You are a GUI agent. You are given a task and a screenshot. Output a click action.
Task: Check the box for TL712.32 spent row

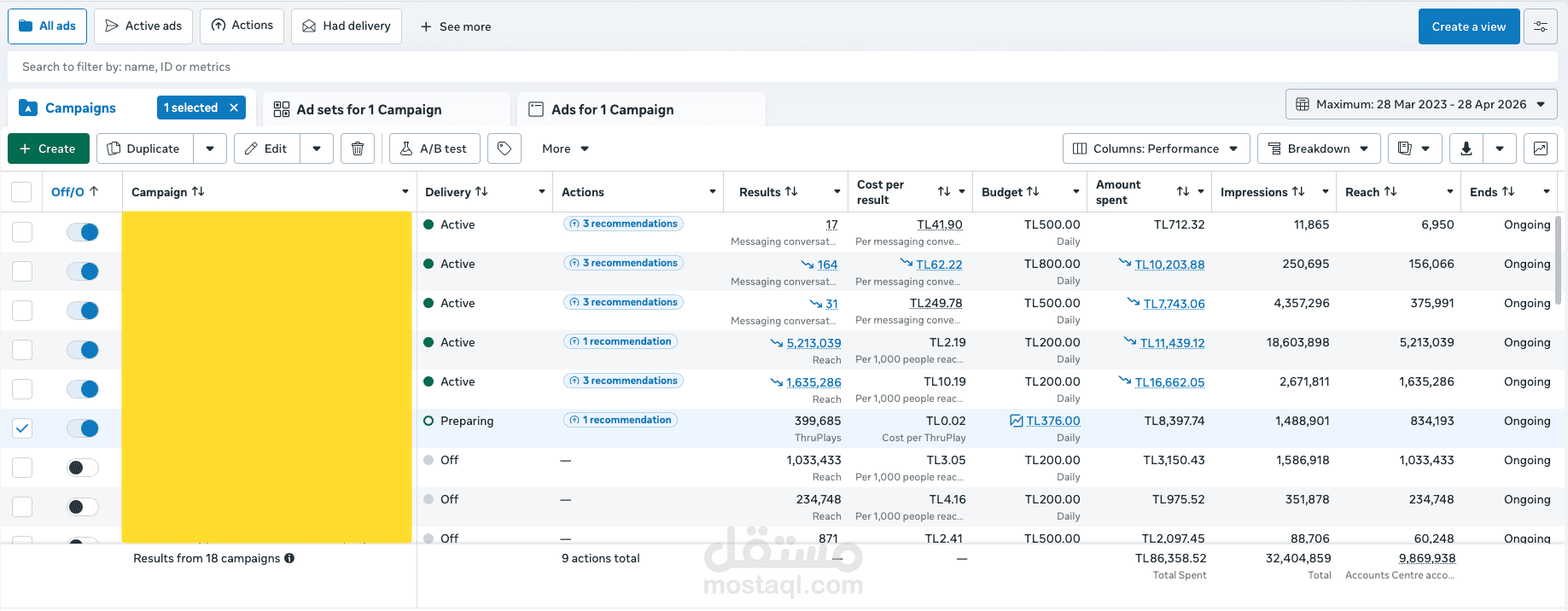pos(22,232)
